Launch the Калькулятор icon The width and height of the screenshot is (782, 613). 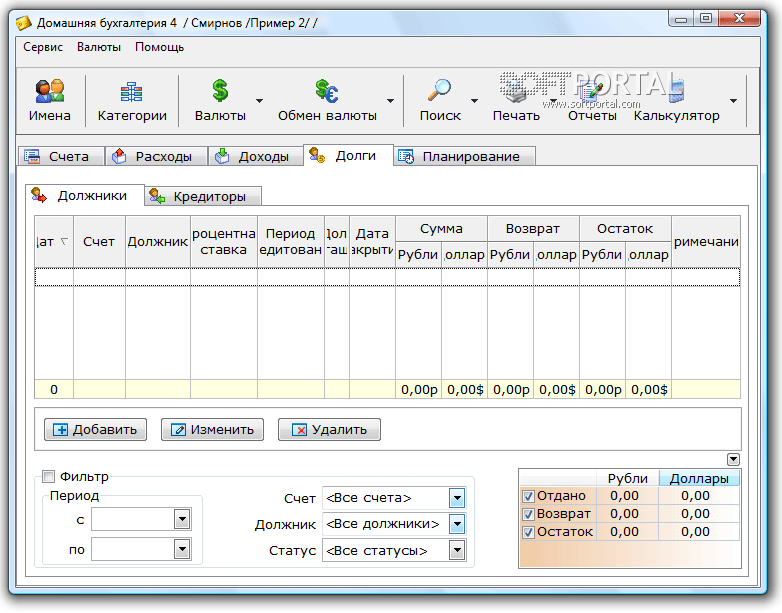coord(676,91)
